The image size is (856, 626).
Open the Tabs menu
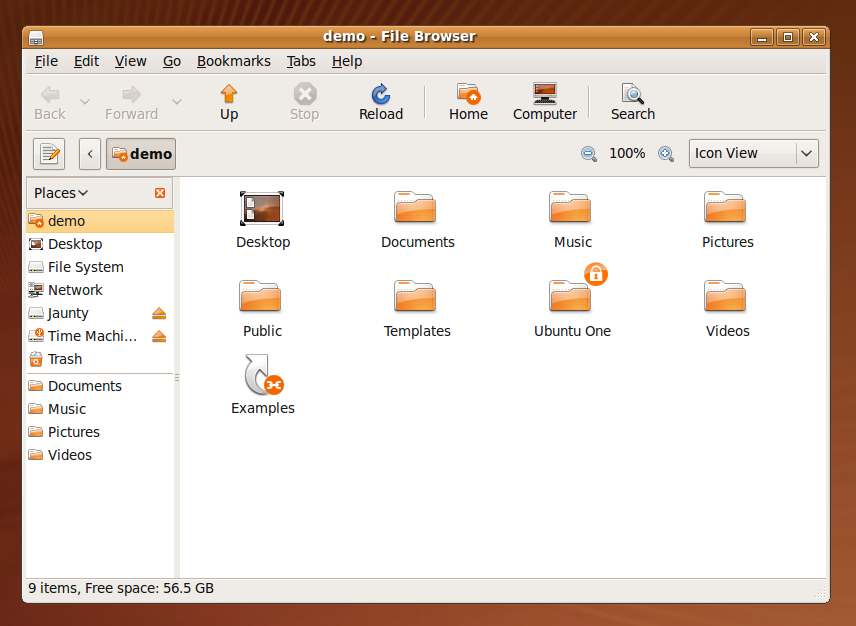click(x=301, y=61)
